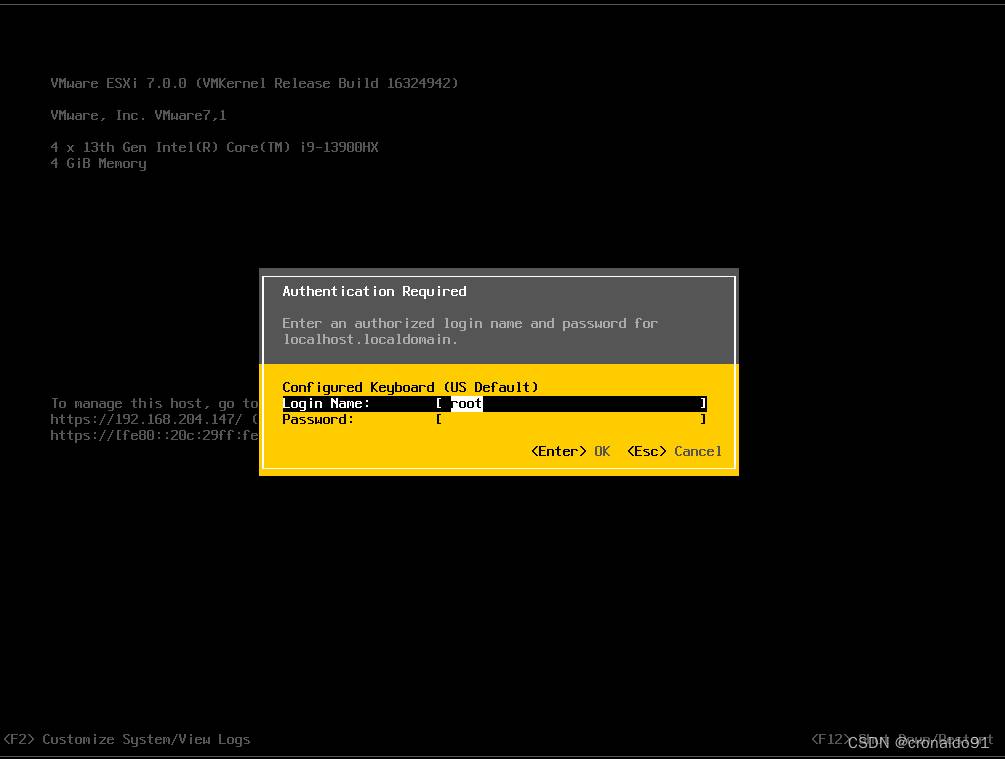This screenshot has height=759, width=1005.
Task: Click the CSDN @cronaldo91 watermark
Action: tap(917, 742)
